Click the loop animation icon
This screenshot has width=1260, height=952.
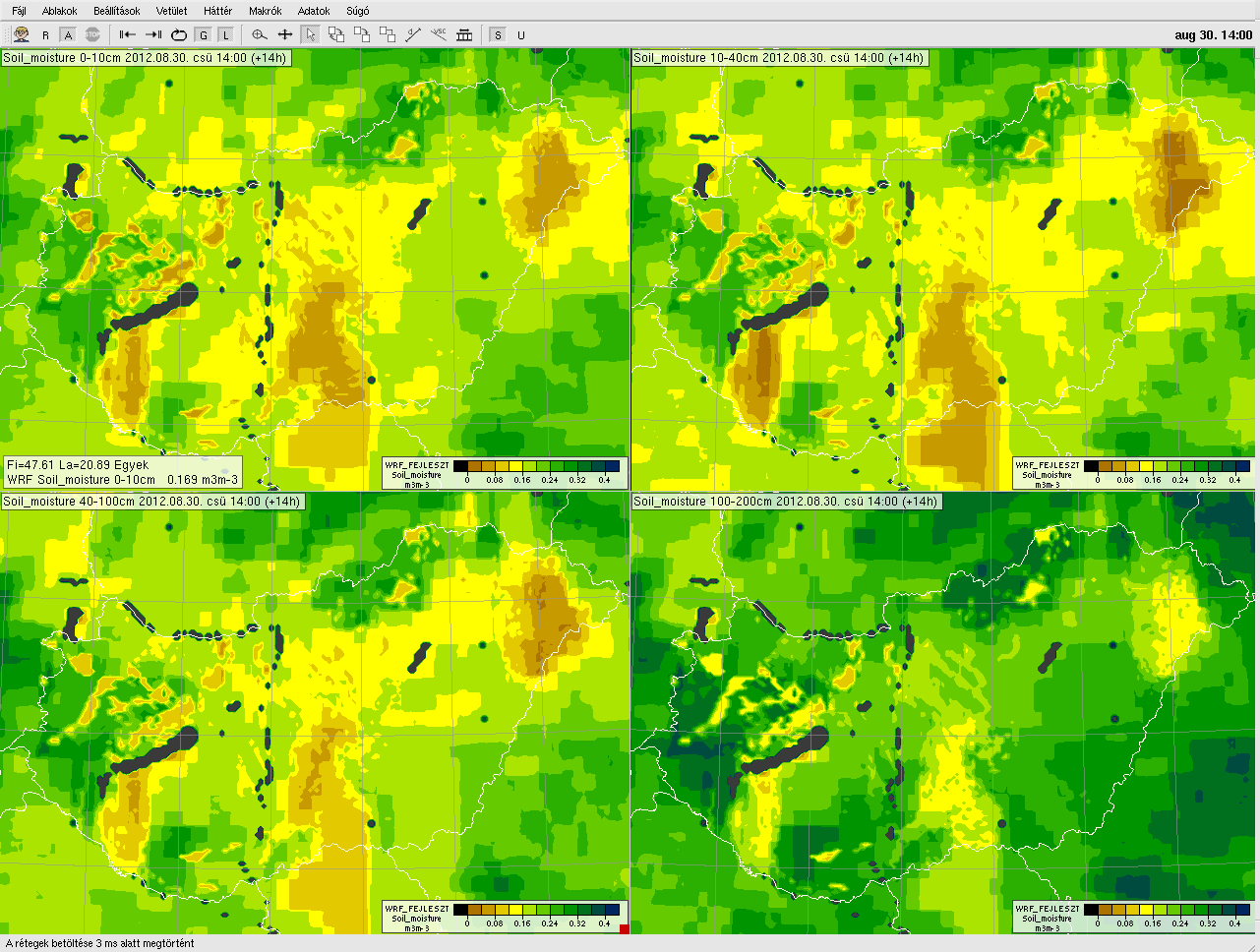point(179,34)
